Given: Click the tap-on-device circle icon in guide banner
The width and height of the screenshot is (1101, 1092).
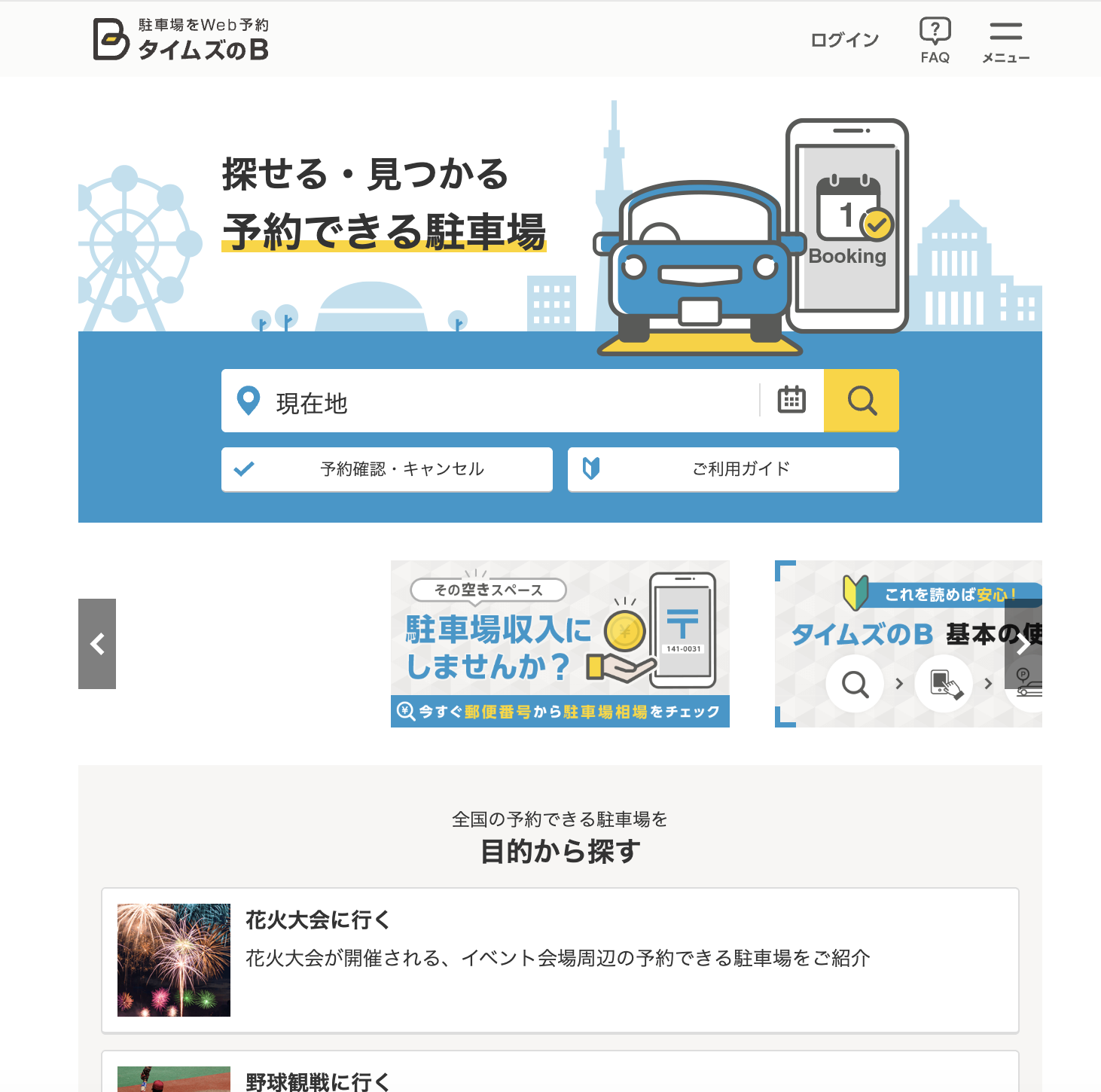Looking at the screenshot, I should click(x=944, y=684).
